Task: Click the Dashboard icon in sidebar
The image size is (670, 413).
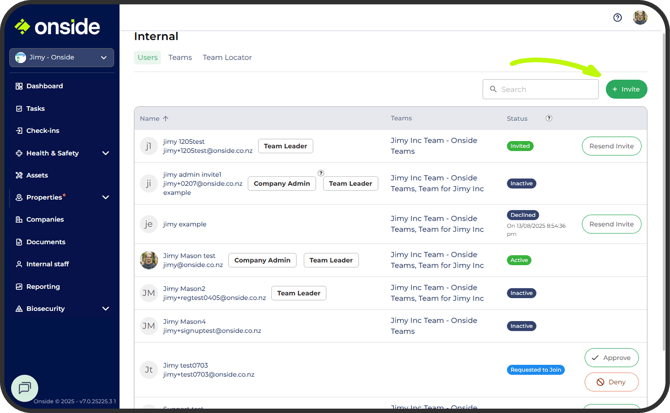Action: click(x=20, y=86)
